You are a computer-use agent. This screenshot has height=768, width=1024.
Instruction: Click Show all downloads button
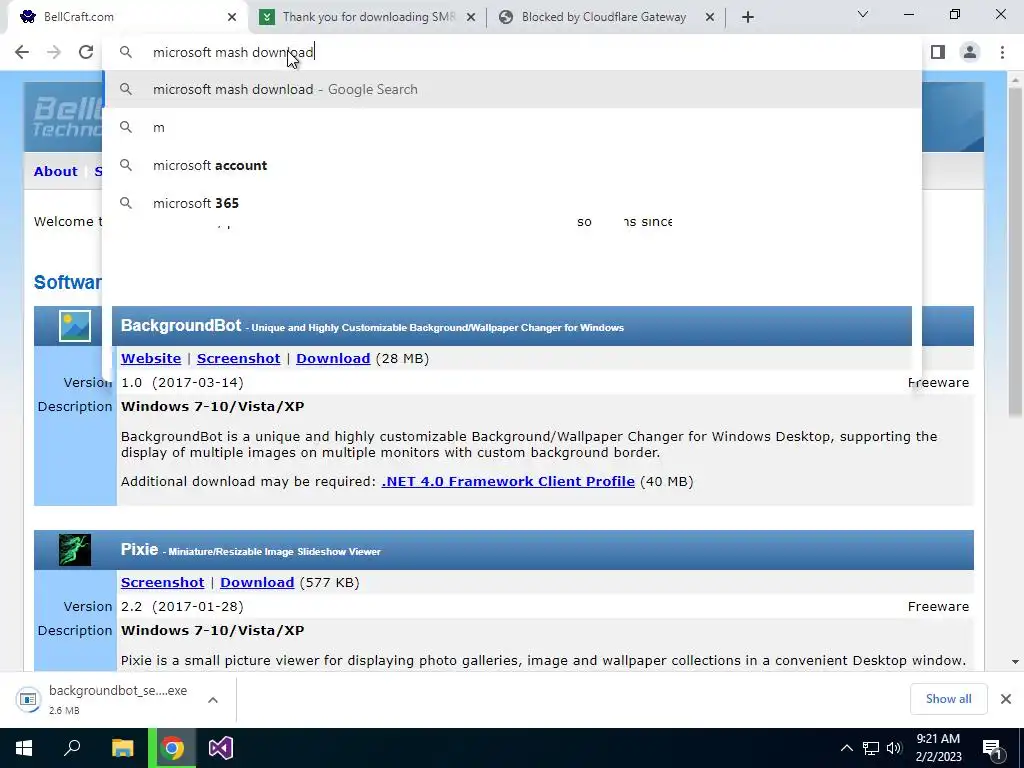[948, 699]
